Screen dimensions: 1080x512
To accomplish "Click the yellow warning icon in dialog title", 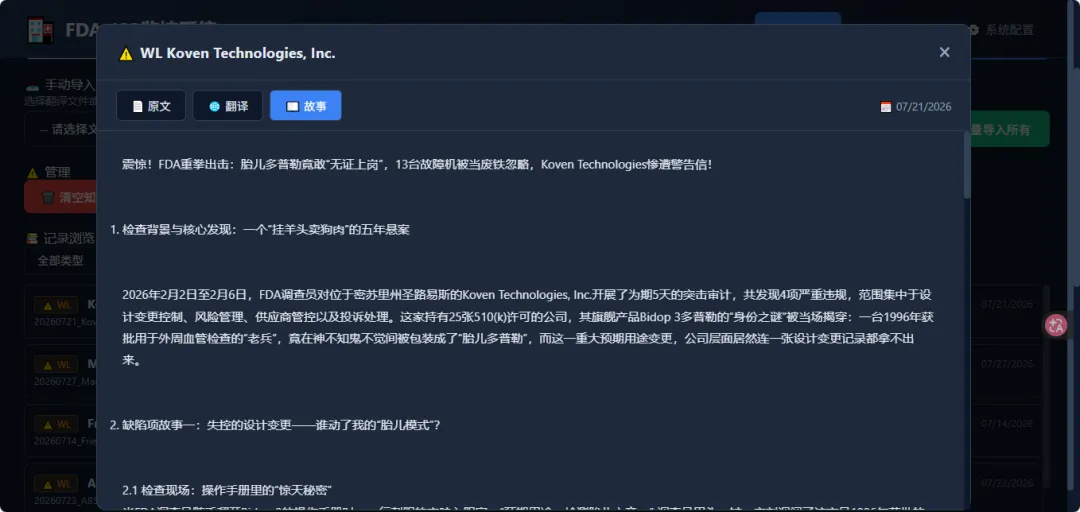I will (125, 54).
